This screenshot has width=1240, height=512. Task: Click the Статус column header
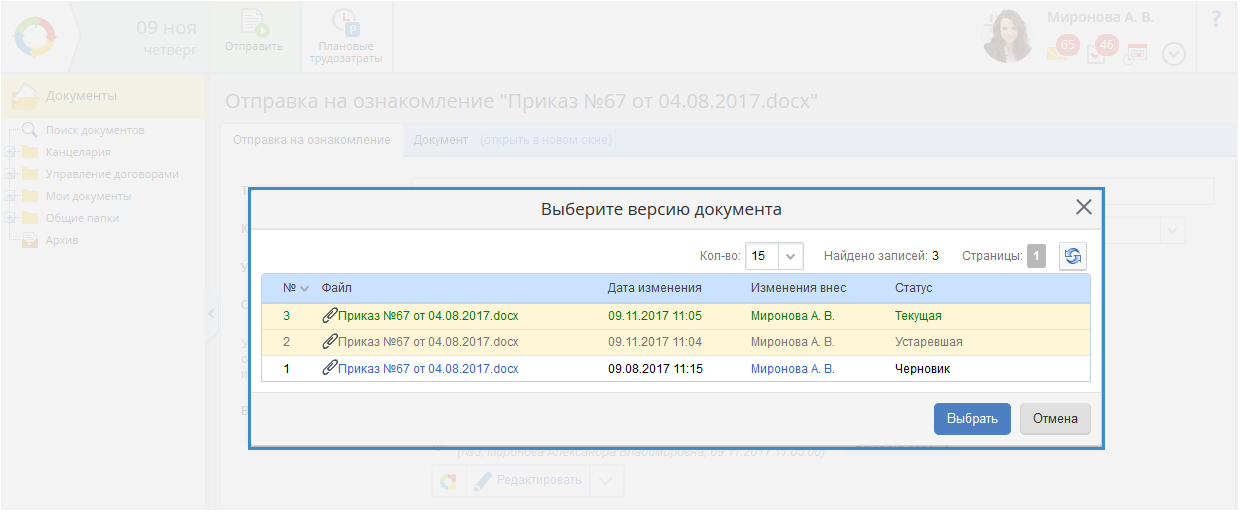tap(914, 288)
